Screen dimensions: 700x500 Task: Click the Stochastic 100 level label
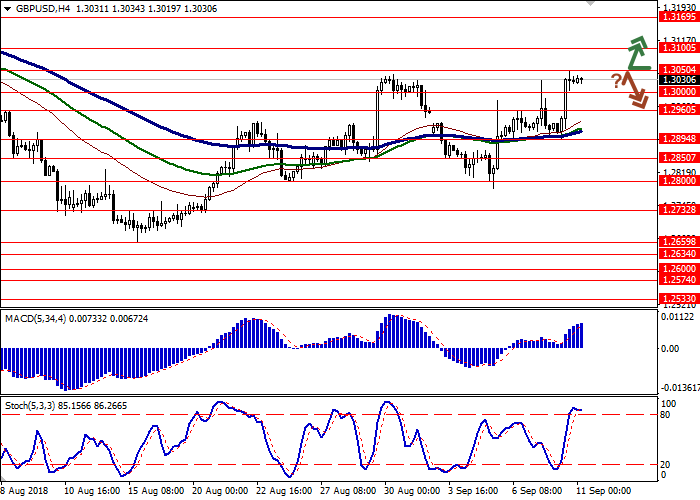668,404
